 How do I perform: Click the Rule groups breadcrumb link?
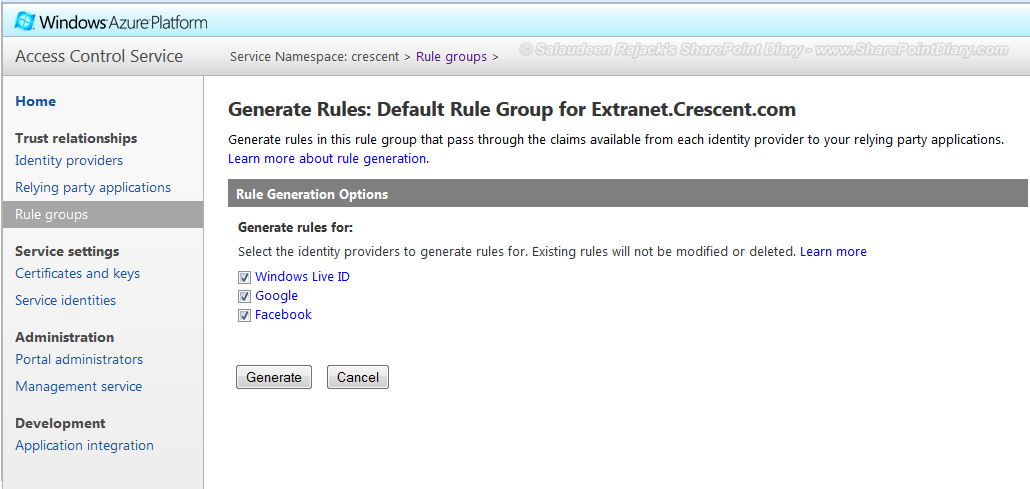(x=451, y=57)
